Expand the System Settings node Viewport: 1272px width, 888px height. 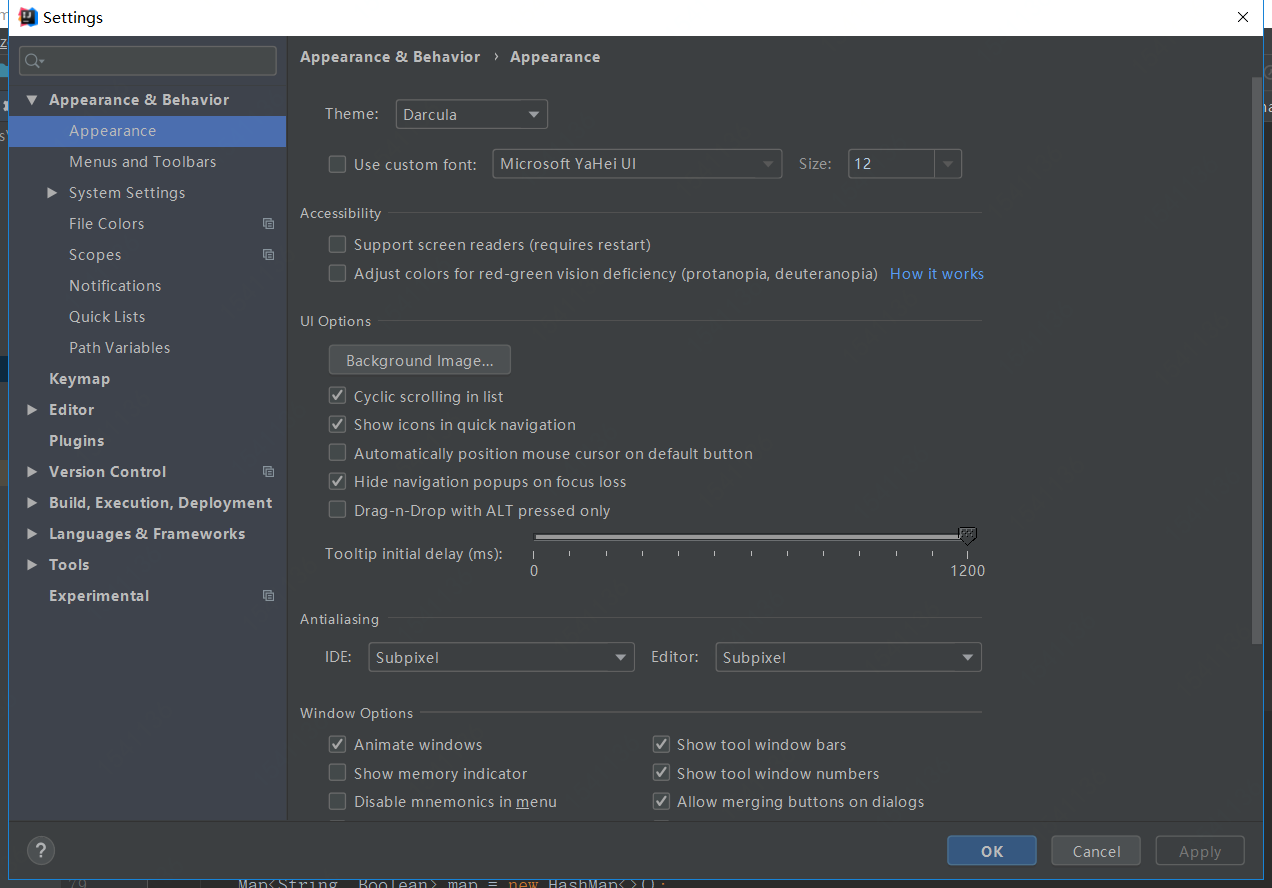tap(52, 193)
